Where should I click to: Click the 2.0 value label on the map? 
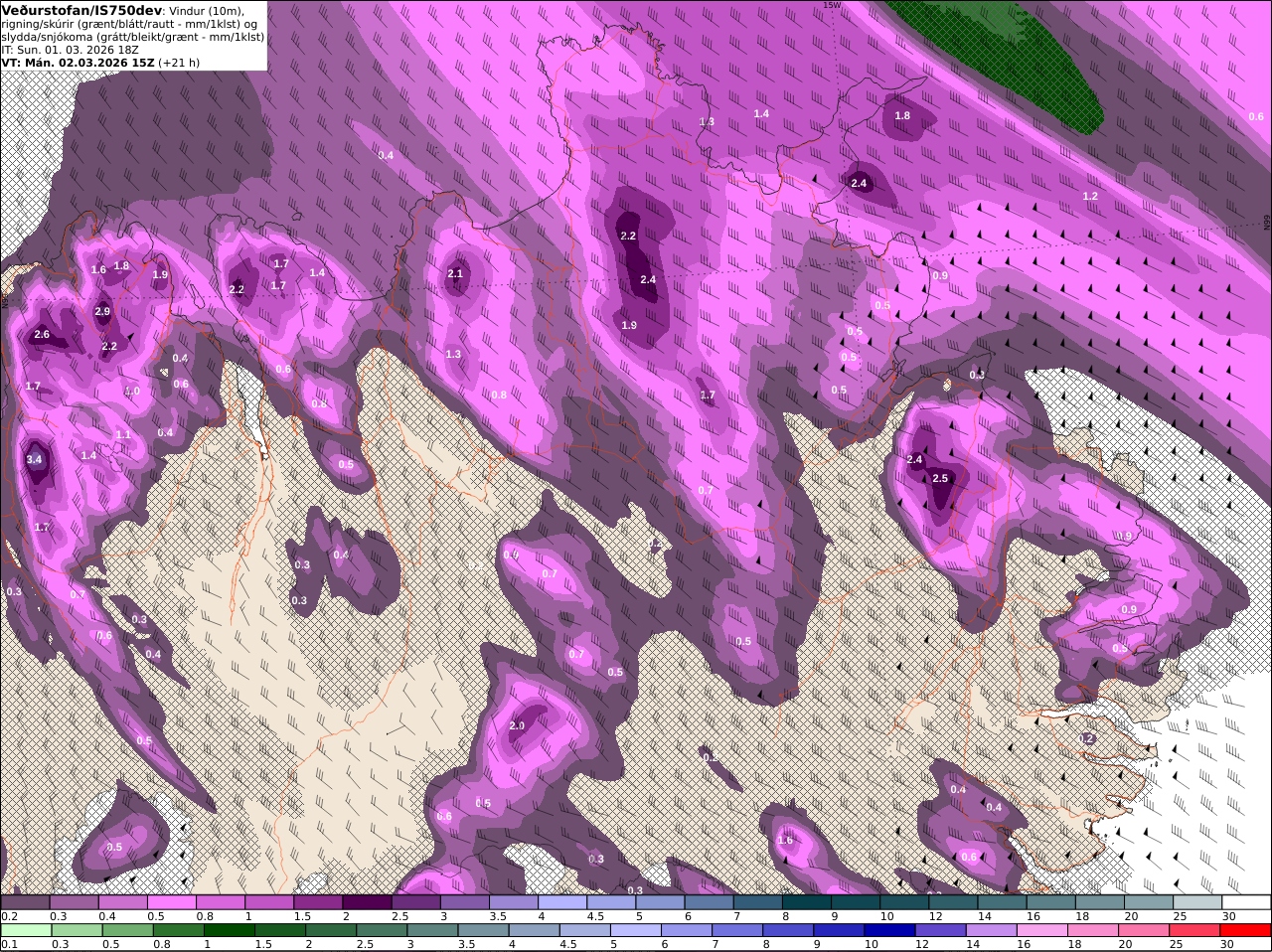[x=517, y=725]
